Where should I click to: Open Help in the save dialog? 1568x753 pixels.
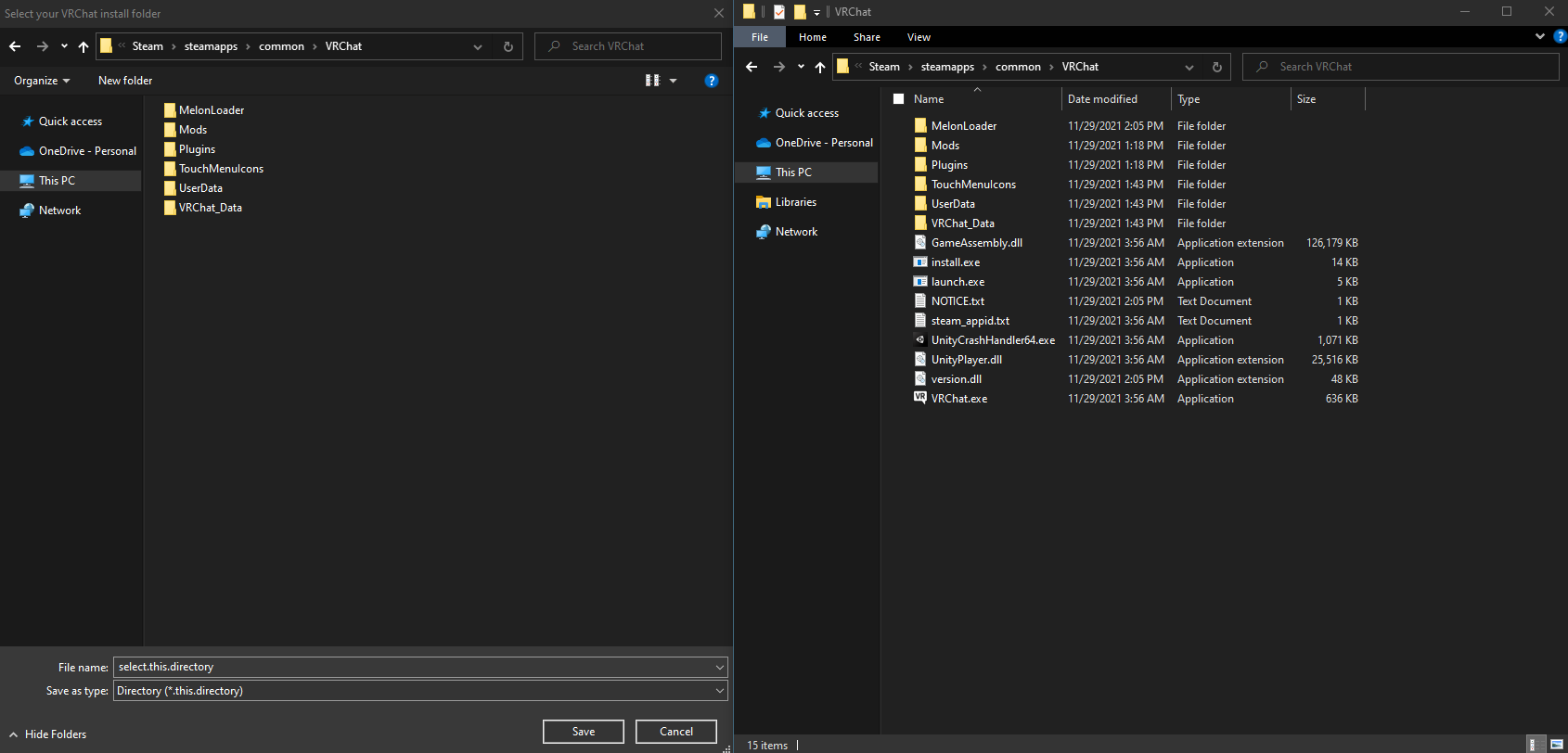coord(712,81)
